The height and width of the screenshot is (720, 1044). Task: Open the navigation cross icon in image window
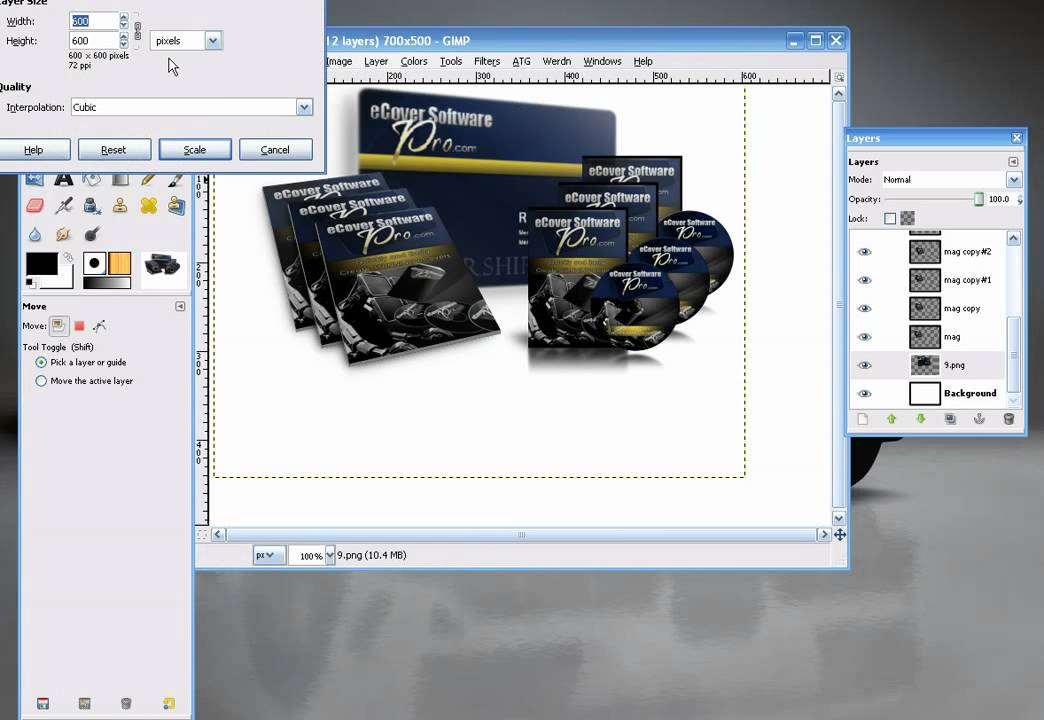click(840, 535)
